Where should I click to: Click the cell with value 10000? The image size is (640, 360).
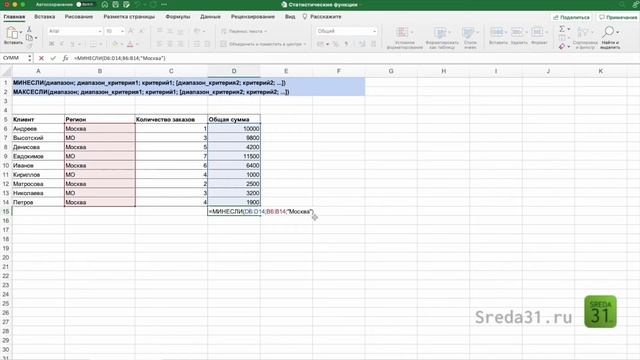tap(234, 129)
